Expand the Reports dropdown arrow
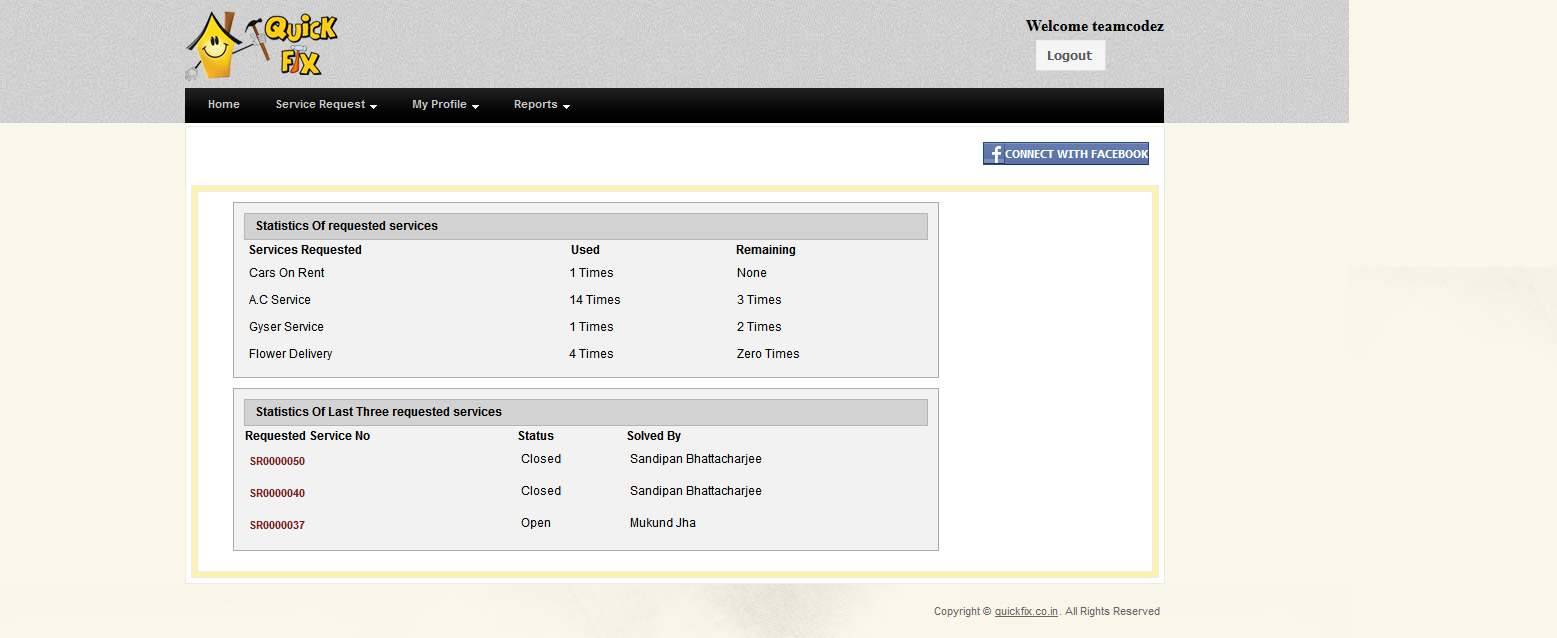1557x638 pixels. (566, 106)
